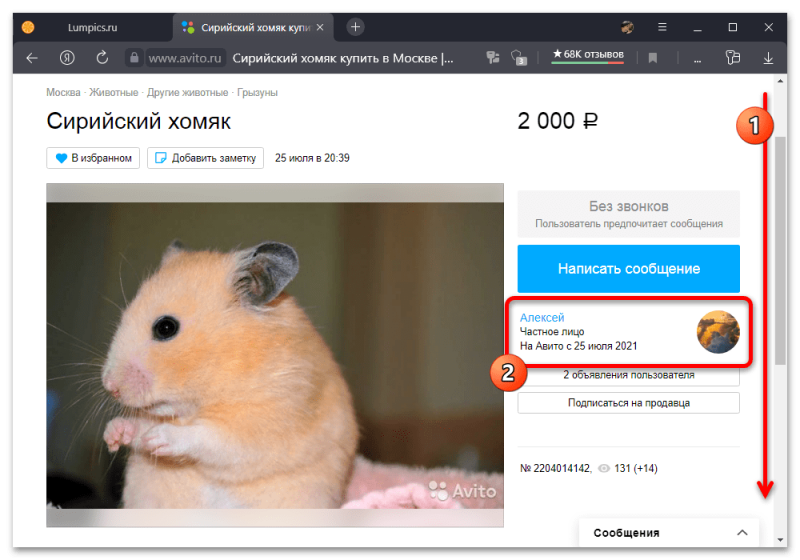
Task: Toggle the В избранном favorite button
Action: pyautogui.click(x=93, y=158)
